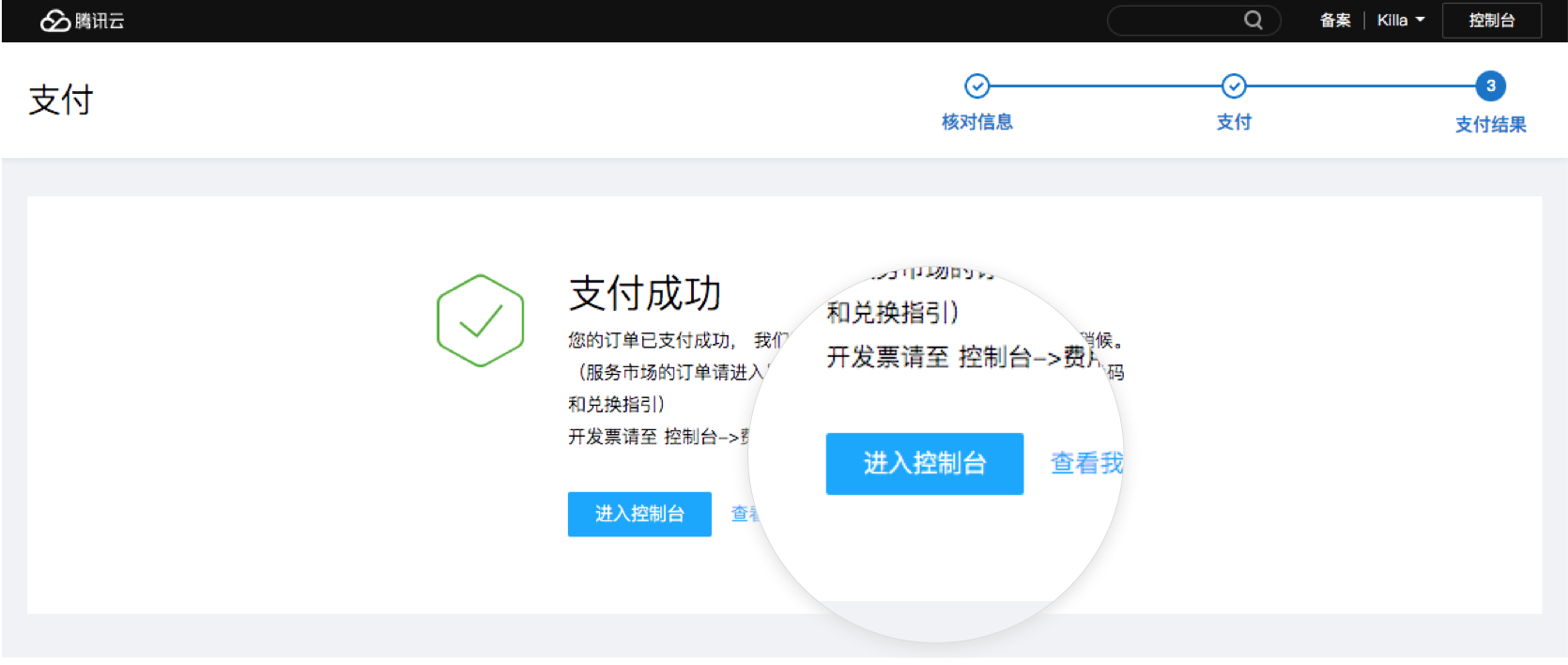
Task: Click the magnifier search icon in top bar
Action: tap(1253, 20)
